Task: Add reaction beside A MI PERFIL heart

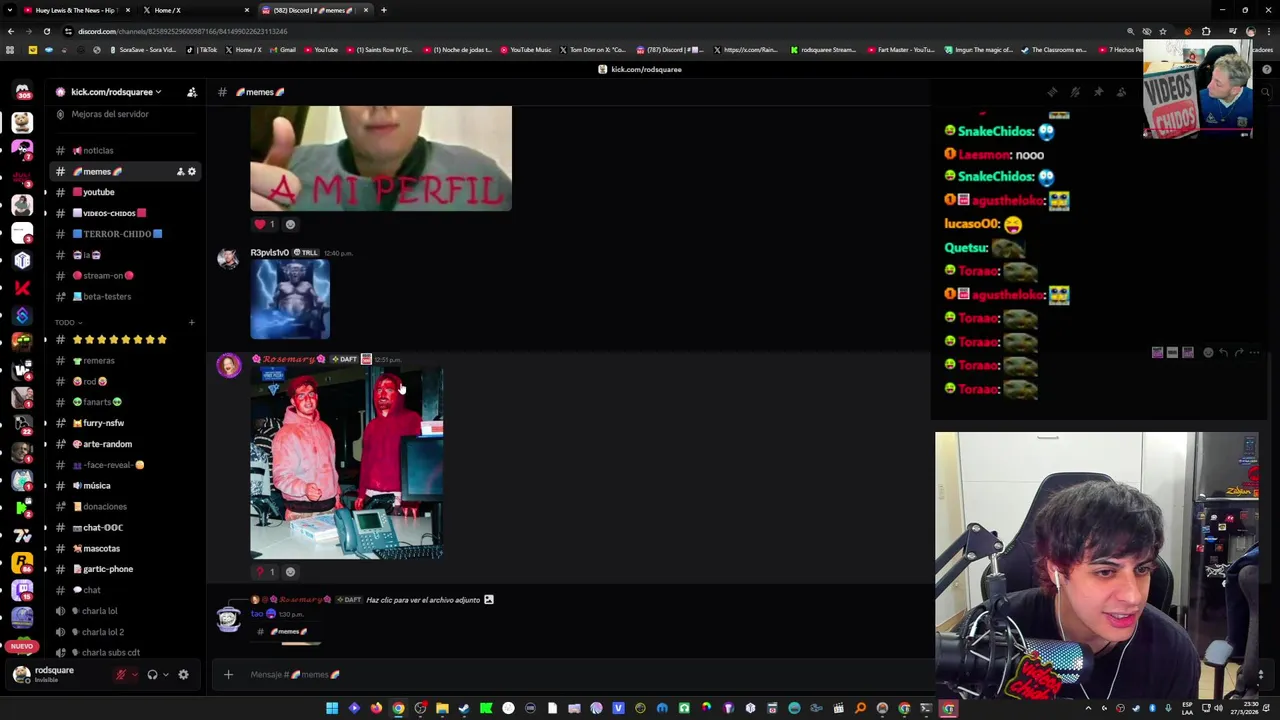Action: pos(290,224)
